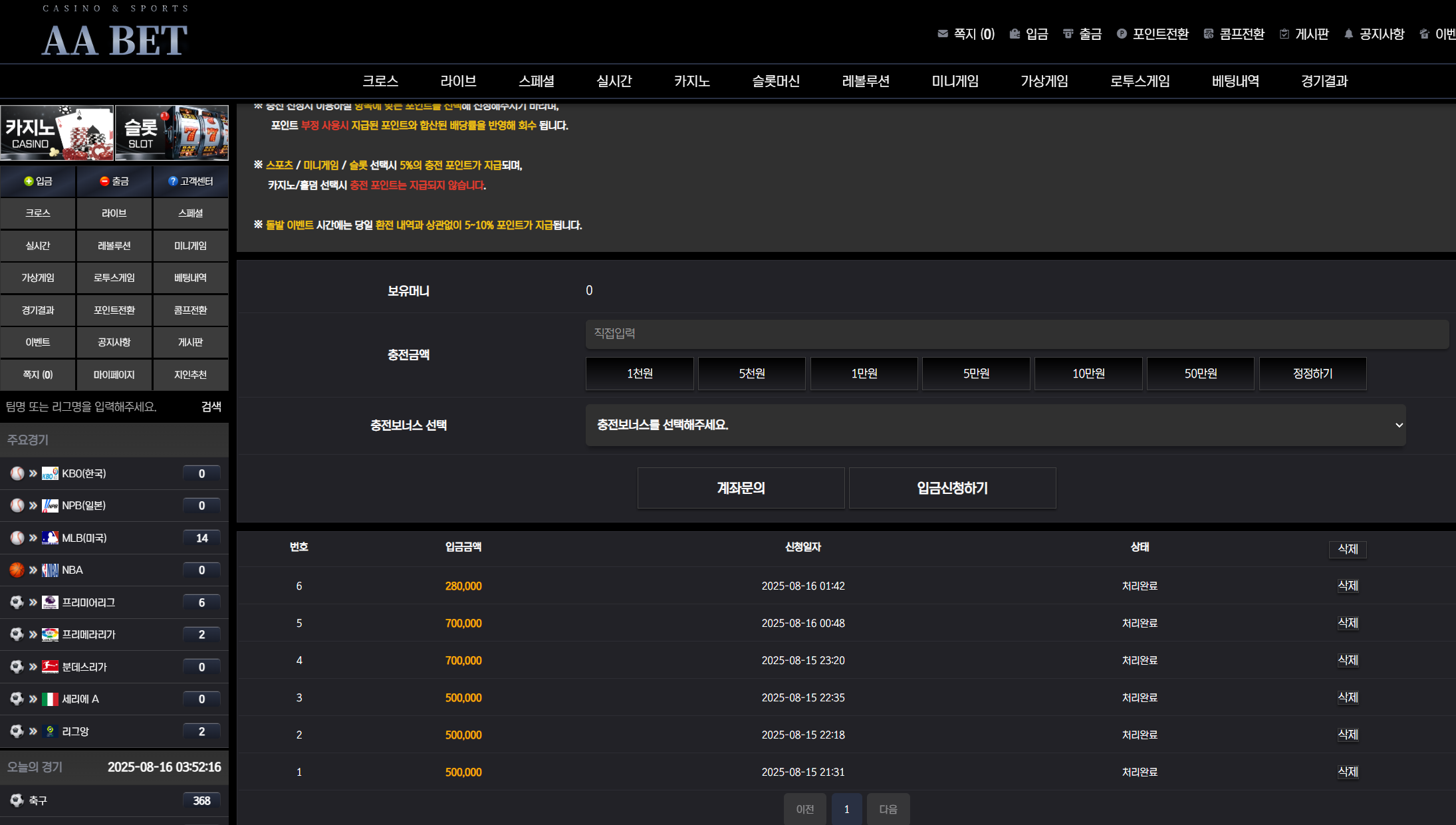The image size is (1456, 825).
Task: Open the recharge bonus selection dropdown
Action: pyautogui.click(x=995, y=425)
